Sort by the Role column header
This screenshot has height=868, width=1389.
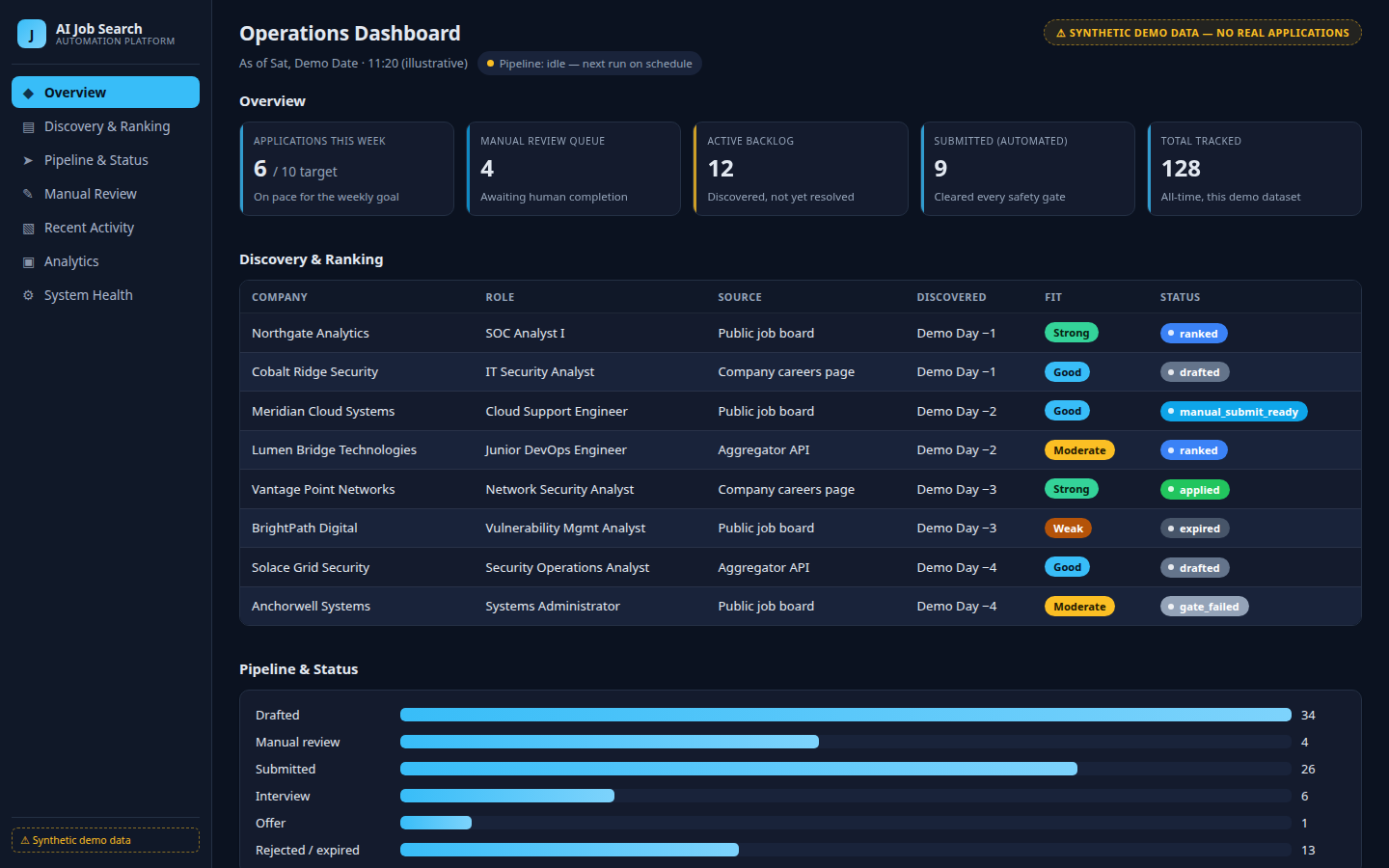pyautogui.click(x=500, y=297)
